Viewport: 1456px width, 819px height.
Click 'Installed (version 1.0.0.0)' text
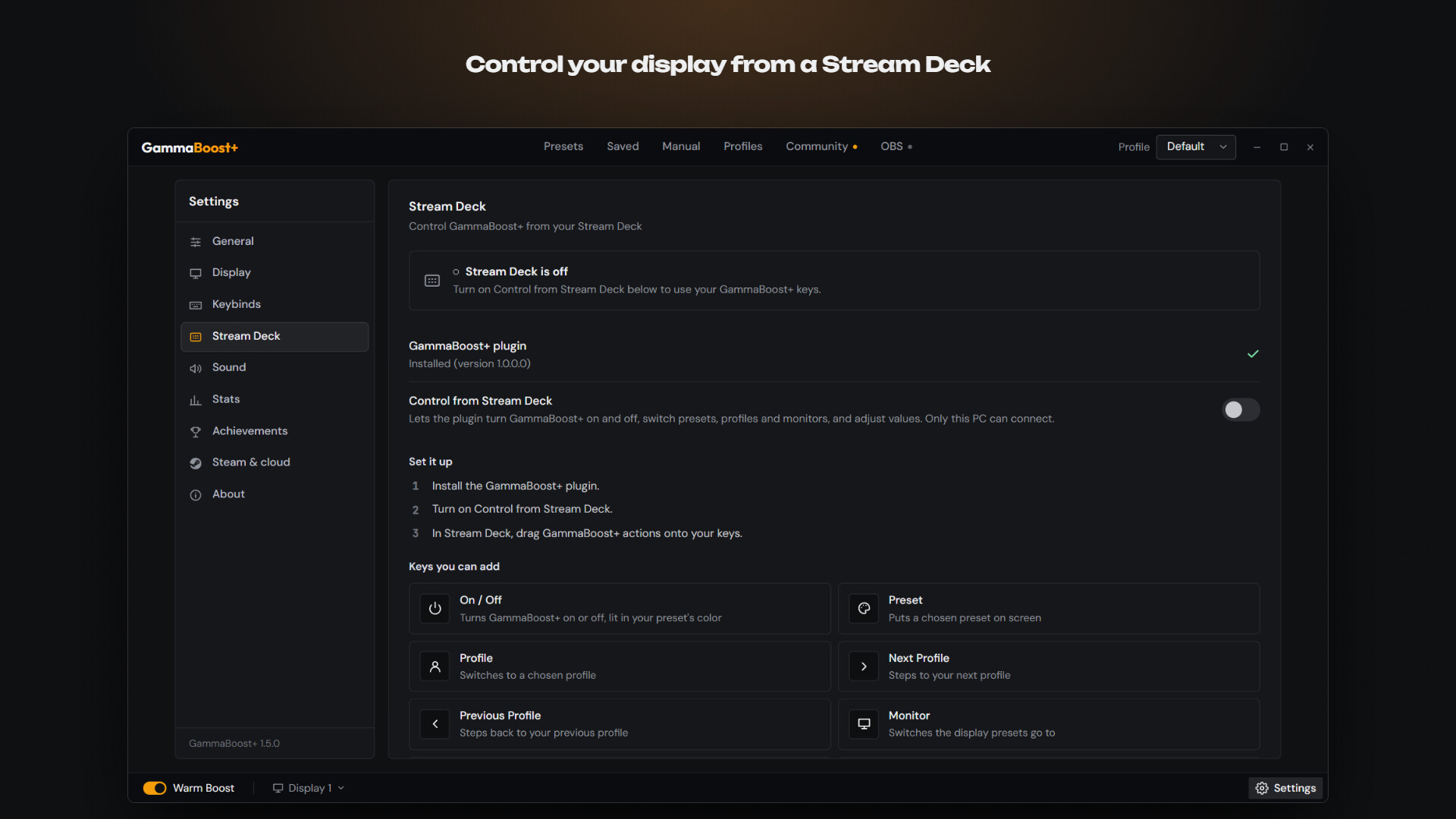pos(469,364)
